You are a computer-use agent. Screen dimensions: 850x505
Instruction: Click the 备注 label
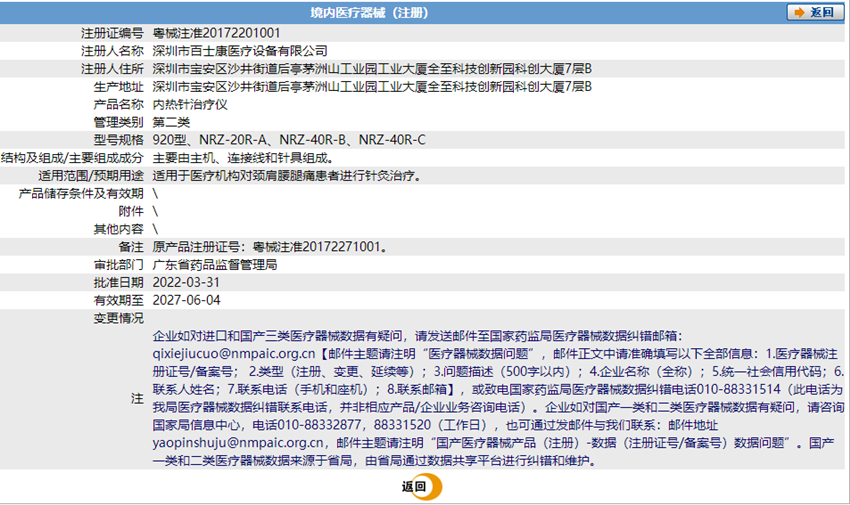tap(131, 247)
